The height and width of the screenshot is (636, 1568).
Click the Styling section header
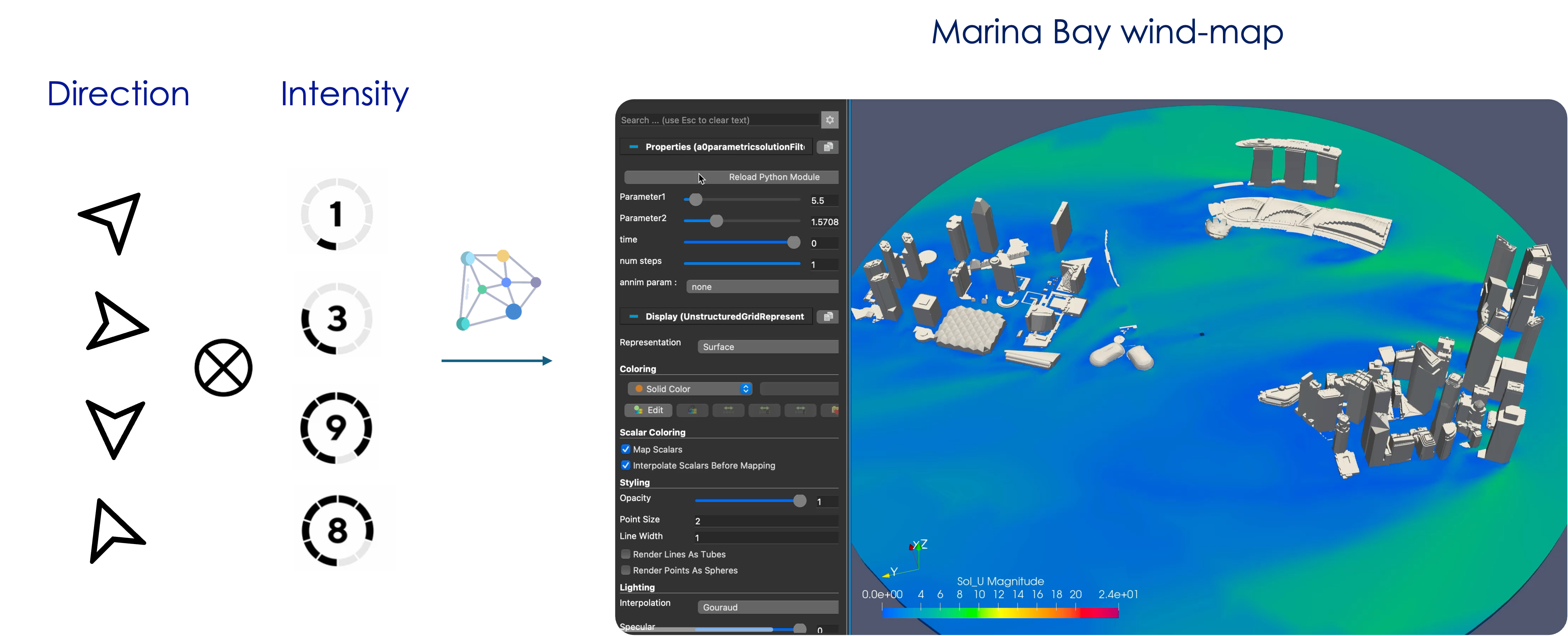pos(634,482)
